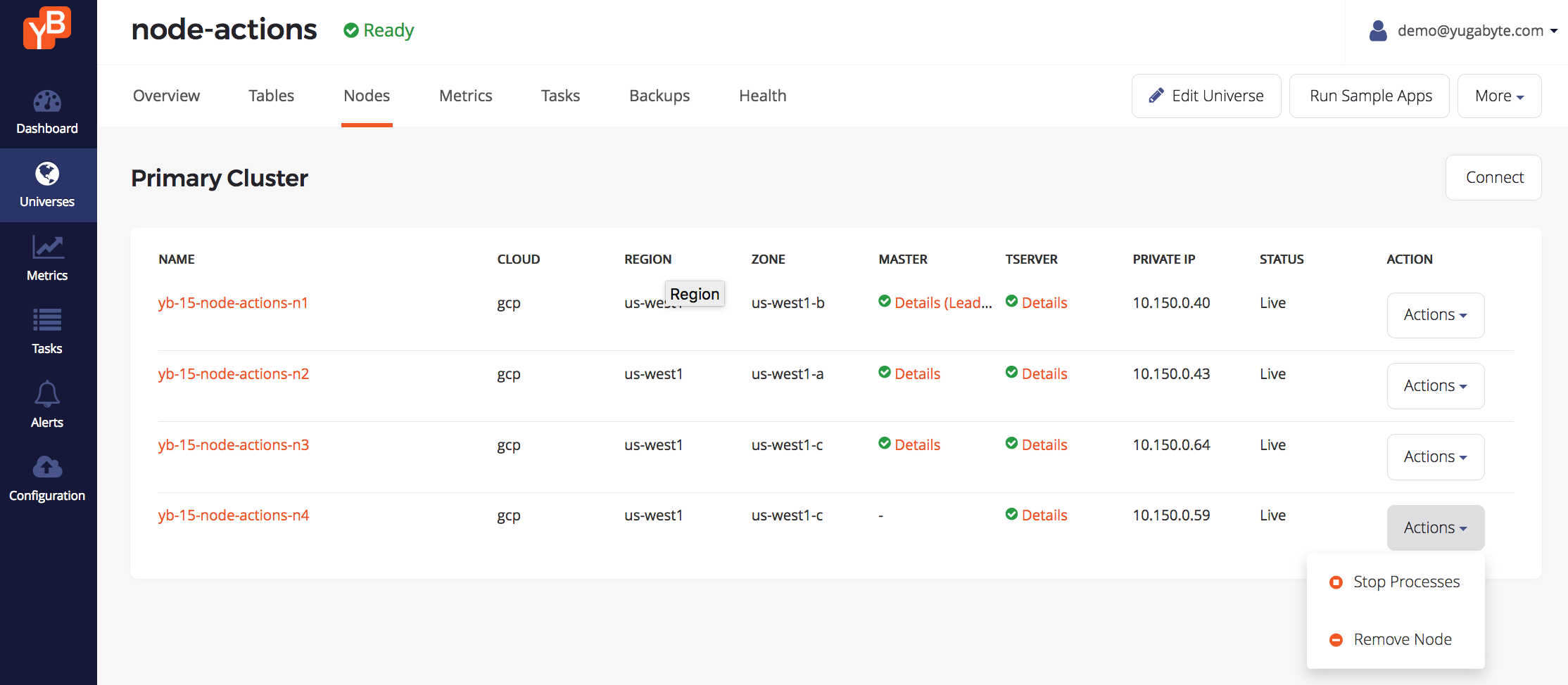This screenshot has width=1568, height=685.
Task: Click the tserver green check for n2
Action: 1011,372
